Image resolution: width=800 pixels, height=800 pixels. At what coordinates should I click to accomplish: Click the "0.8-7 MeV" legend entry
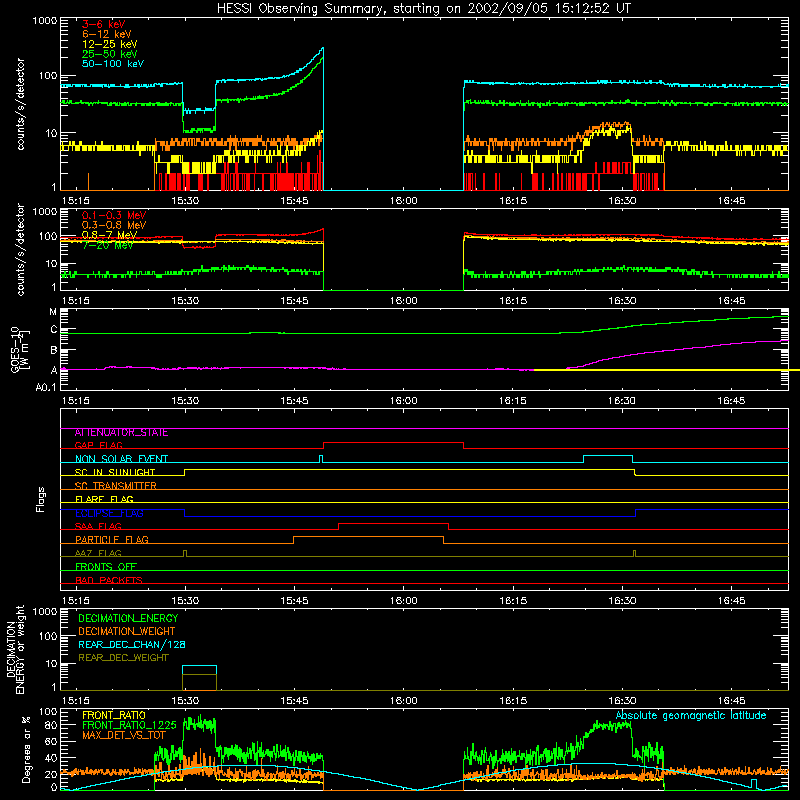[109, 235]
